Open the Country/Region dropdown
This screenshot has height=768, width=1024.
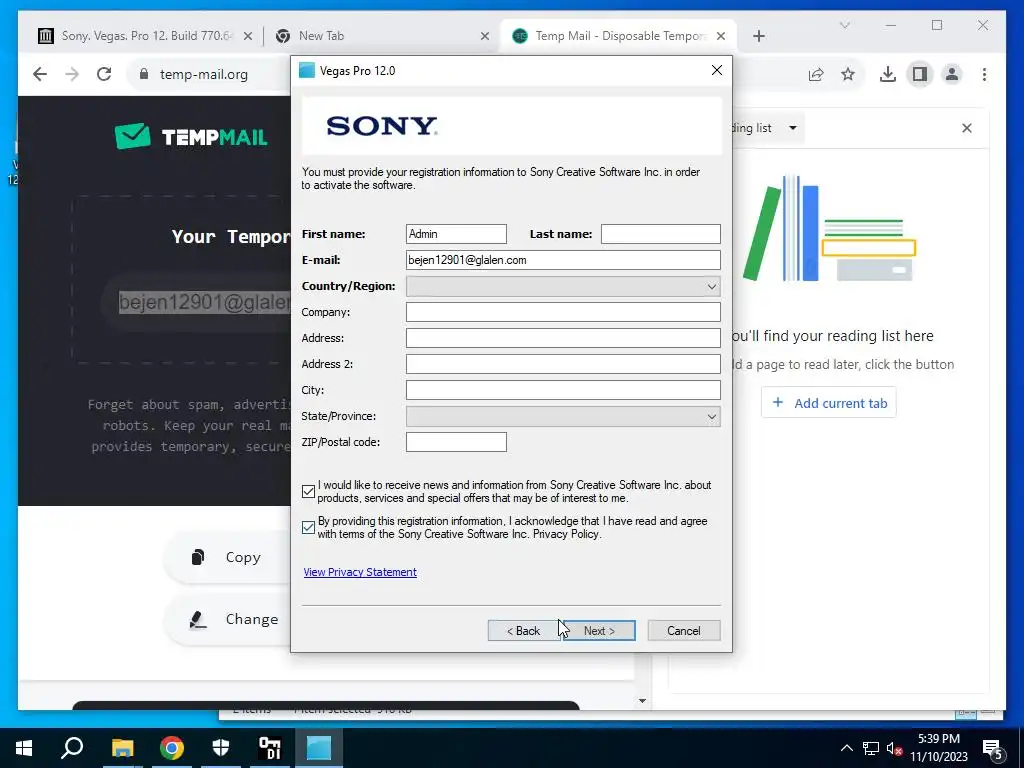[x=563, y=286]
